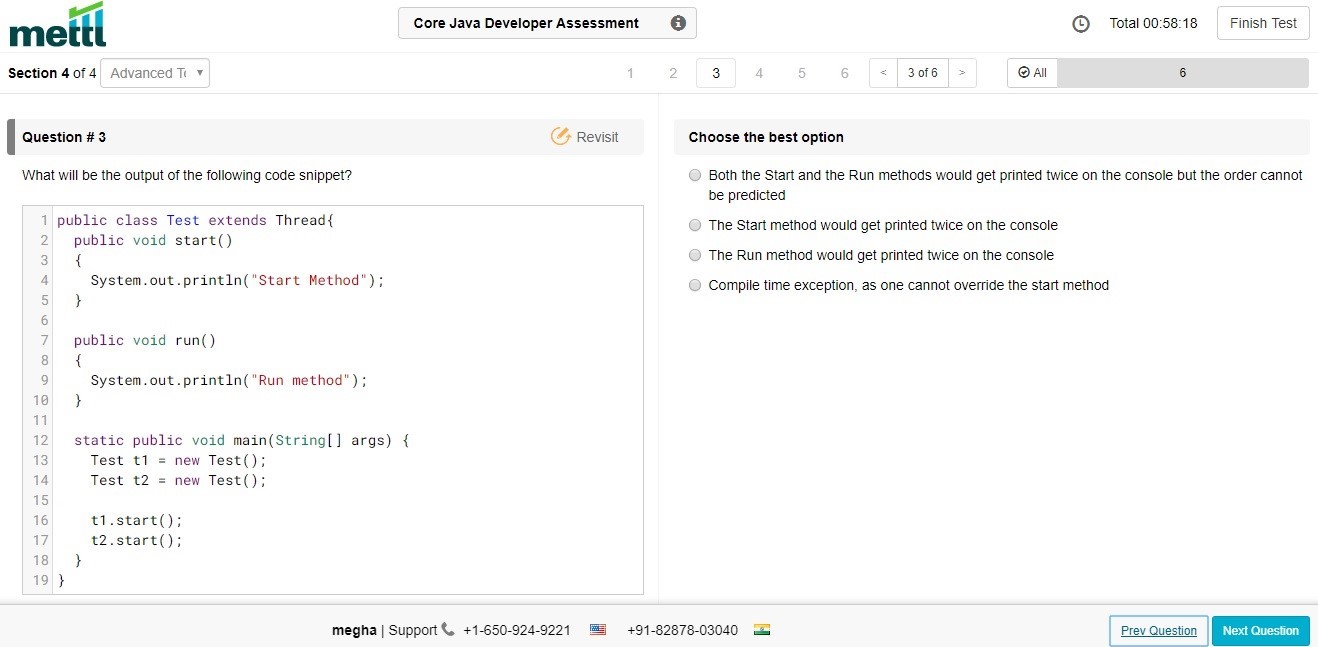
Task: Click the clock icon next to the timer
Action: click(x=1081, y=22)
